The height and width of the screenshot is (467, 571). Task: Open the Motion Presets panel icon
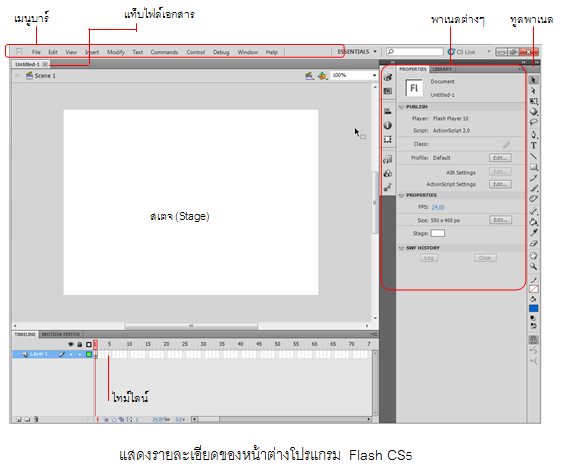tap(388, 187)
